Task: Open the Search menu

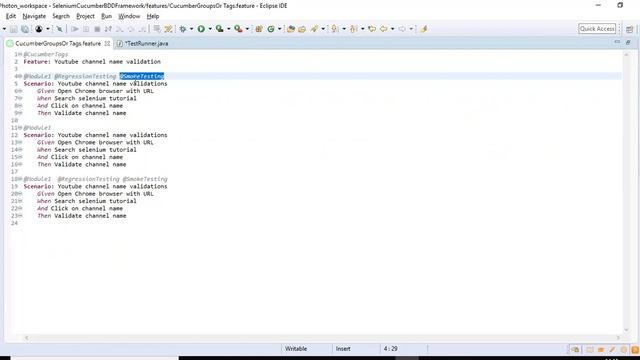Action: [x=61, y=16]
